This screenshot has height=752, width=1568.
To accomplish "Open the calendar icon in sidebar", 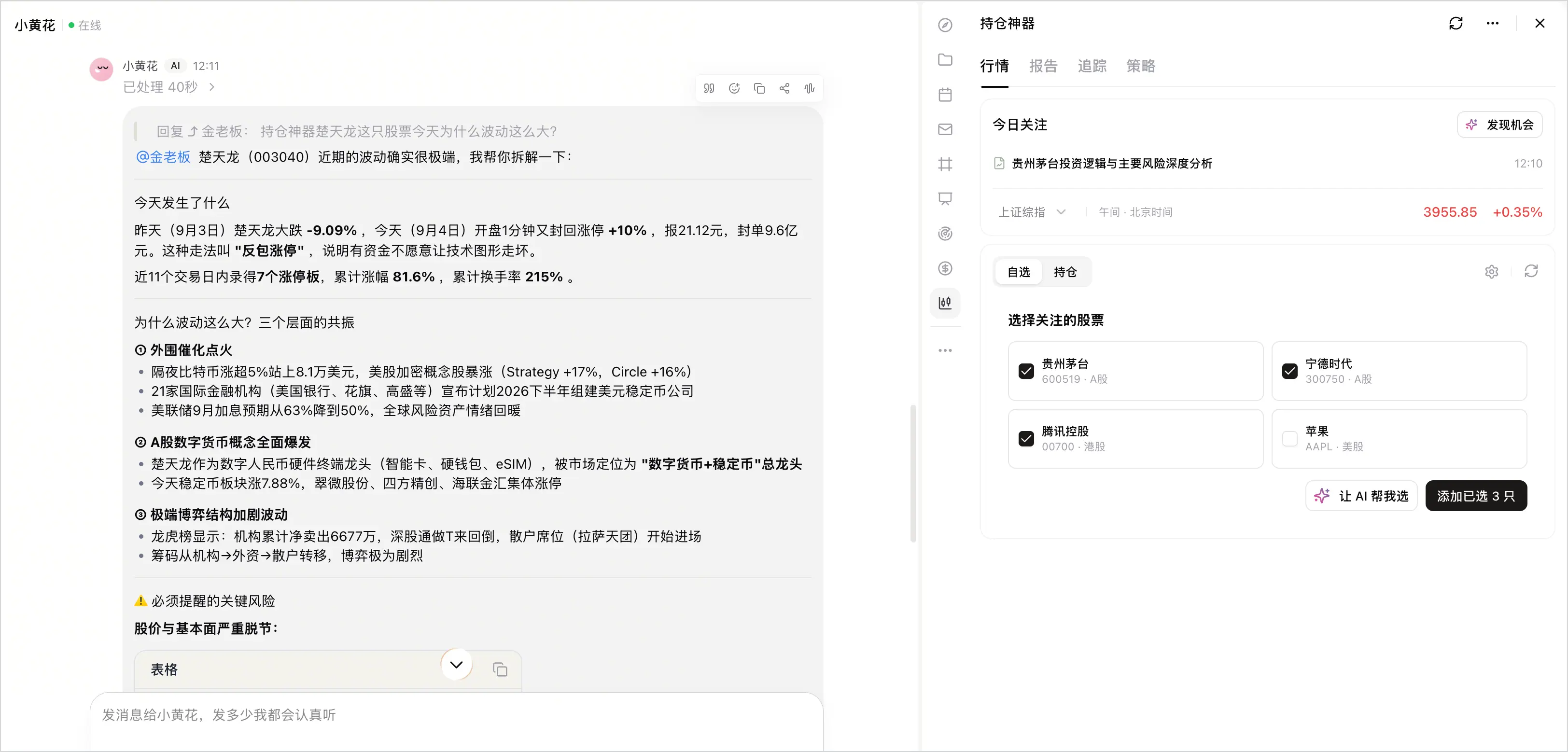I will click(x=945, y=94).
